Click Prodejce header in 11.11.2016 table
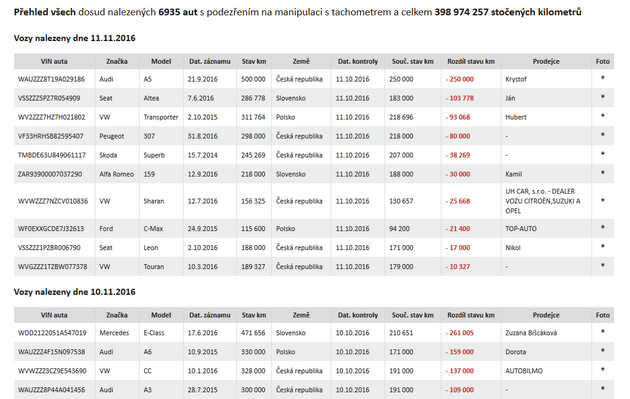The image size is (630, 399). (546, 61)
